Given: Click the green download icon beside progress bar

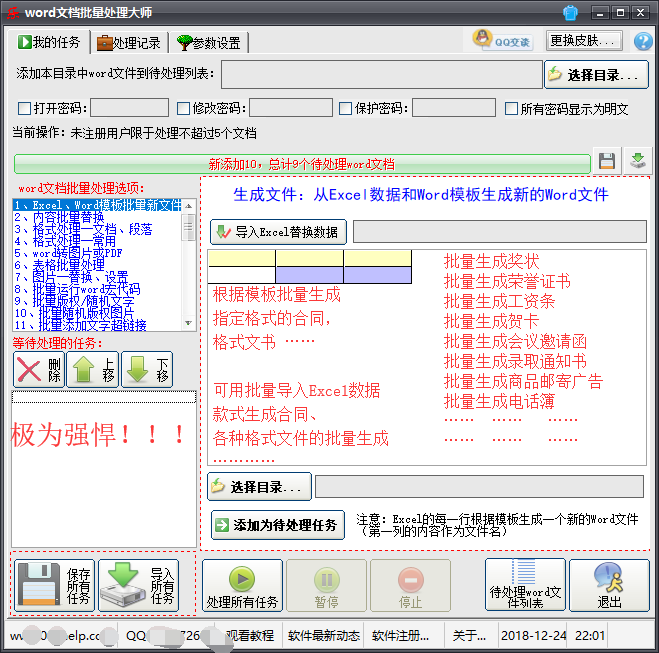Looking at the screenshot, I should (x=638, y=161).
